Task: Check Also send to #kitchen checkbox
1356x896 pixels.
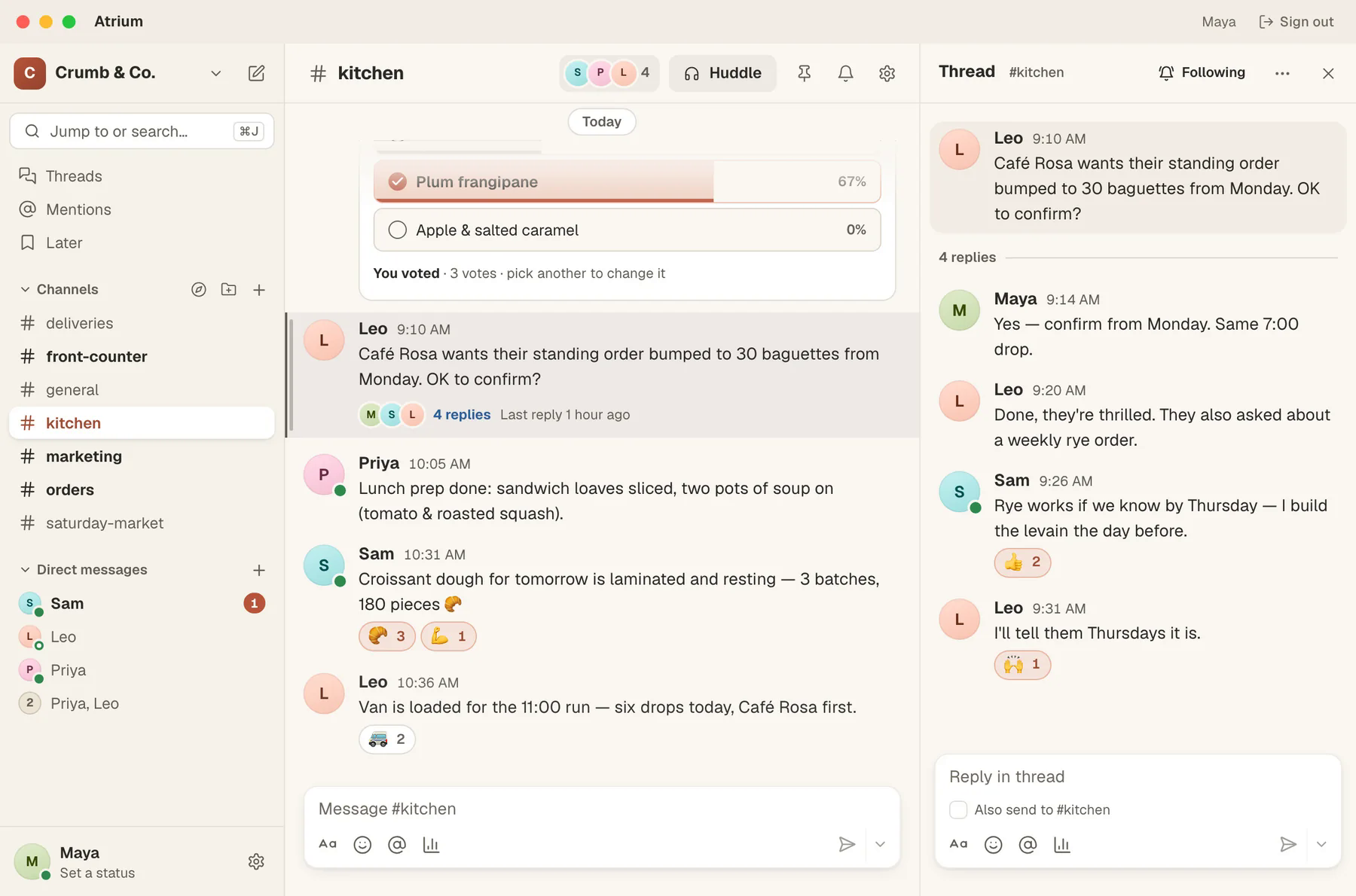Action: click(958, 810)
